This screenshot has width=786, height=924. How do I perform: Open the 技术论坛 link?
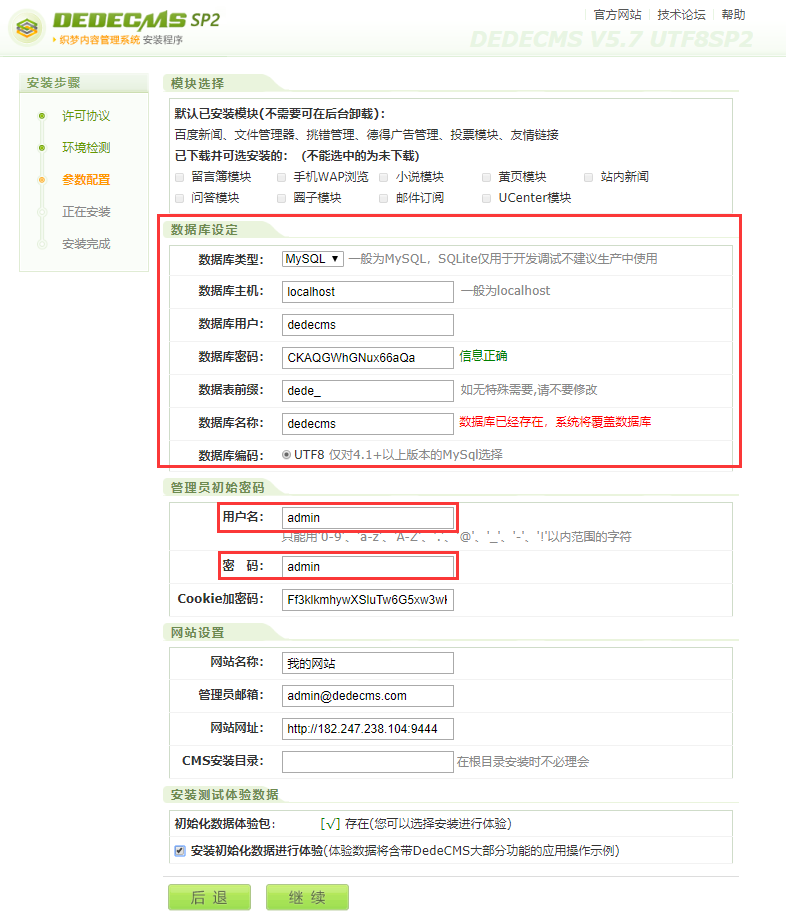click(x=681, y=15)
